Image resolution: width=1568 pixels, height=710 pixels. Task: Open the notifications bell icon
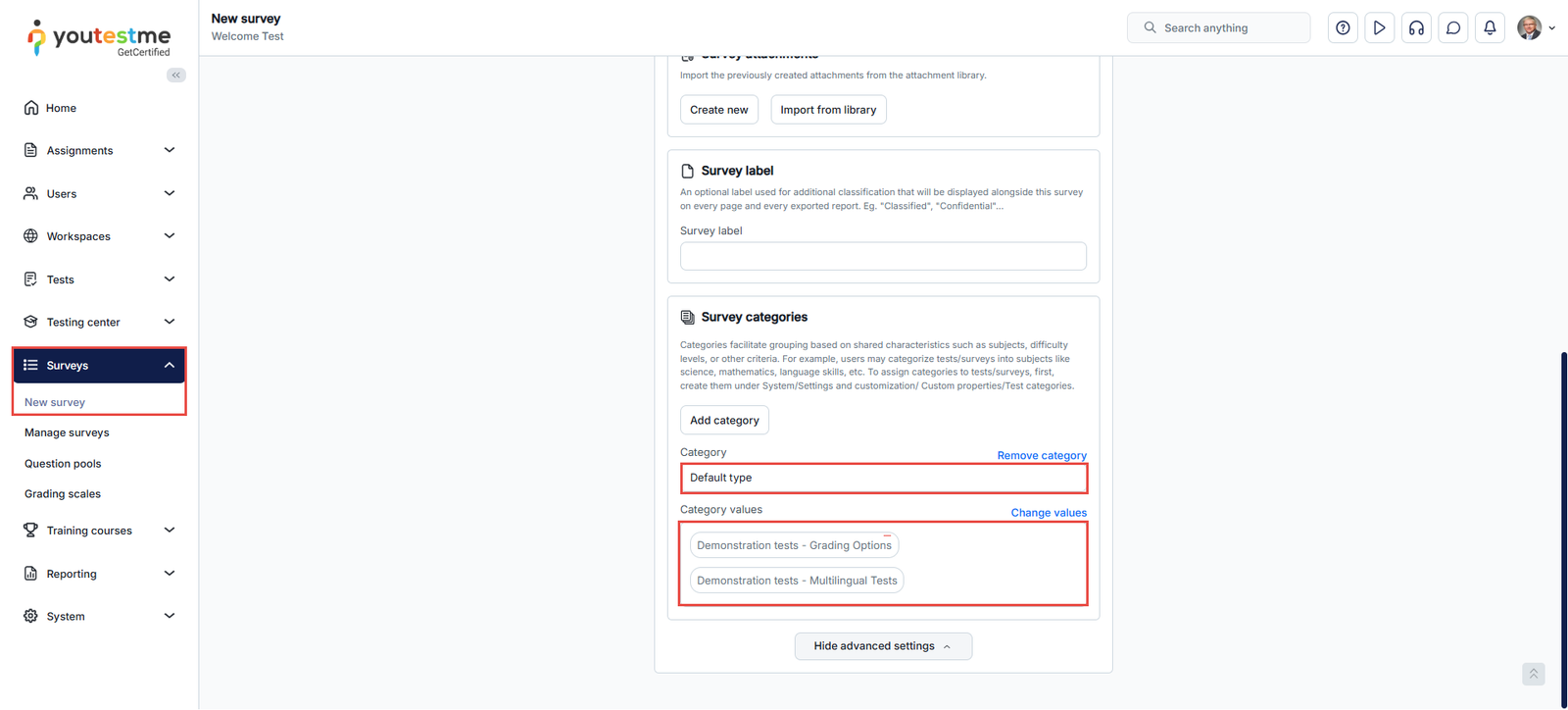pos(1490,28)
